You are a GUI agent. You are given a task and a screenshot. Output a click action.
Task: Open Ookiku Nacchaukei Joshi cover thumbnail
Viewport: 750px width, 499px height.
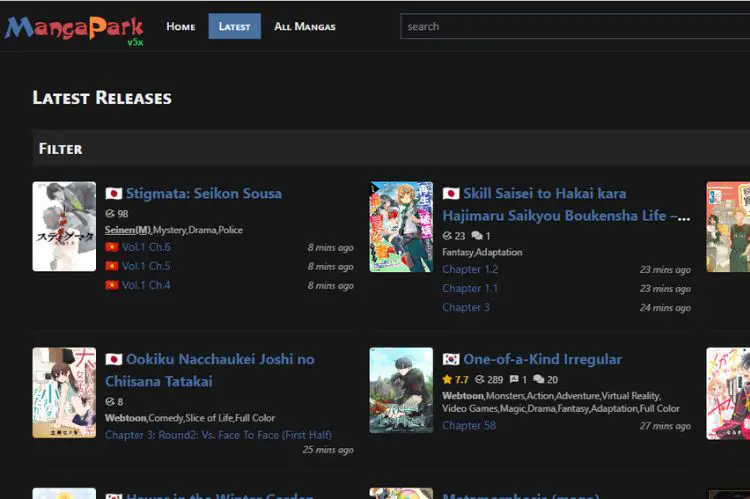tap(64, 392)
